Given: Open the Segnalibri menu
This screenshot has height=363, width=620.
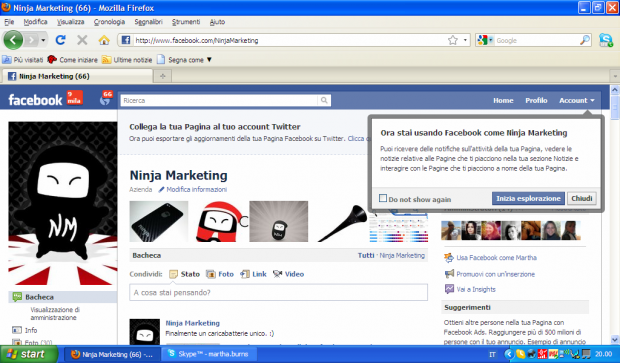Looking at the screenshot, I should coord(148,22).
